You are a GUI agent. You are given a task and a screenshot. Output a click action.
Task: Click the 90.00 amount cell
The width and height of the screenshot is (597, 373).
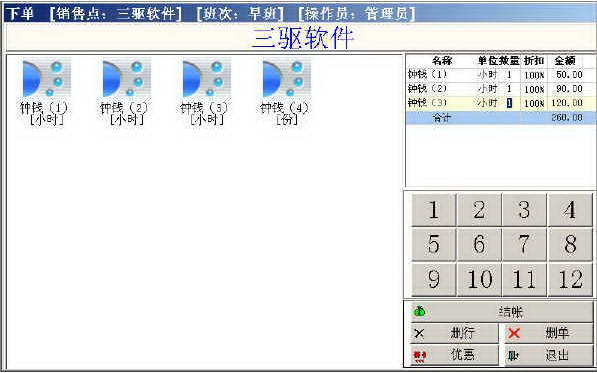point(569,89)
